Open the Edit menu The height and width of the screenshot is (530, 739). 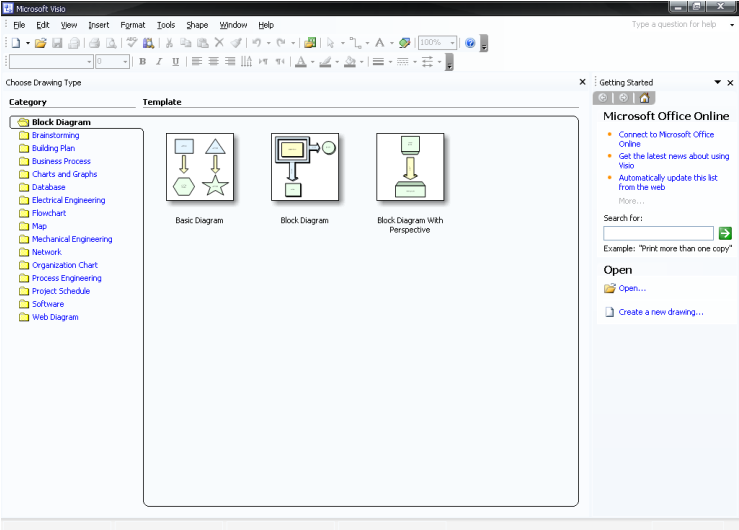click(43, 25)
